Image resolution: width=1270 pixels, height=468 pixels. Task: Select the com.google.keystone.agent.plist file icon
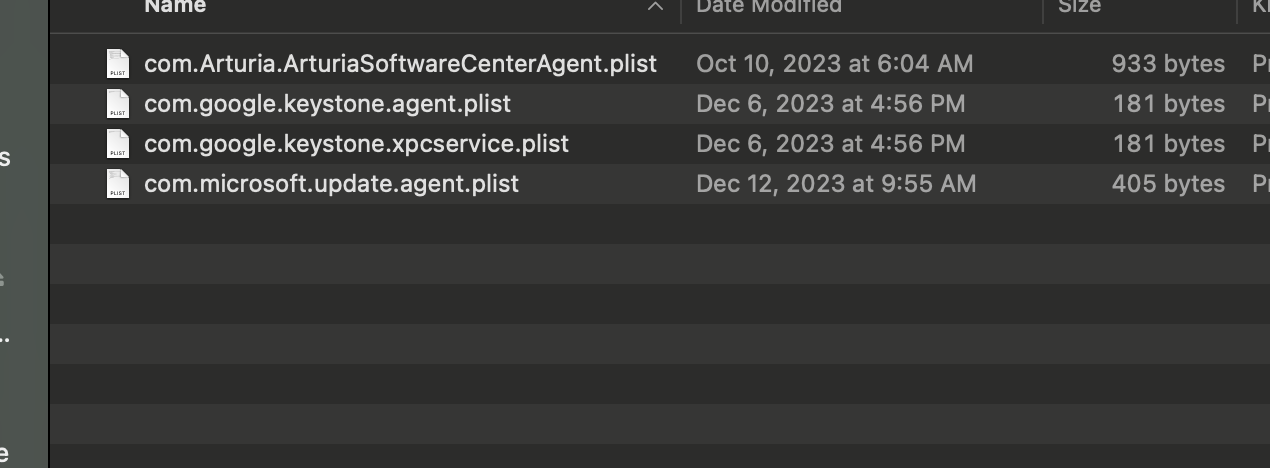click(118, 104)
